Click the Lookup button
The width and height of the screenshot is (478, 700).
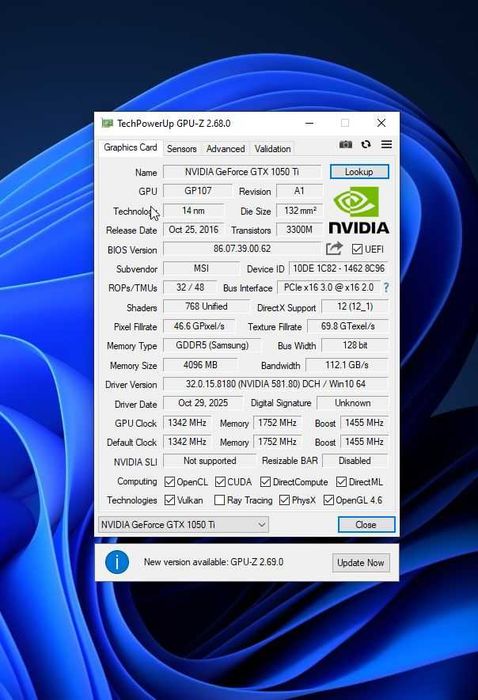pos(359,172)
